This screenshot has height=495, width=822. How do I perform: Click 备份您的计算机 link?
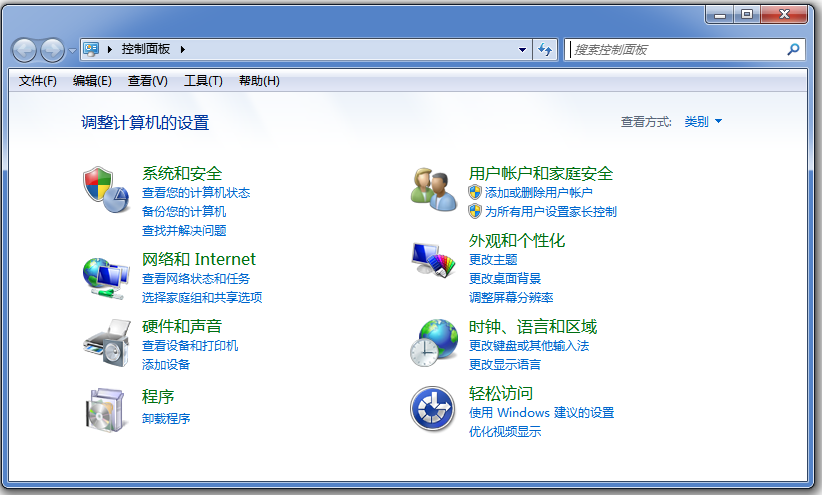pos(184,211)
